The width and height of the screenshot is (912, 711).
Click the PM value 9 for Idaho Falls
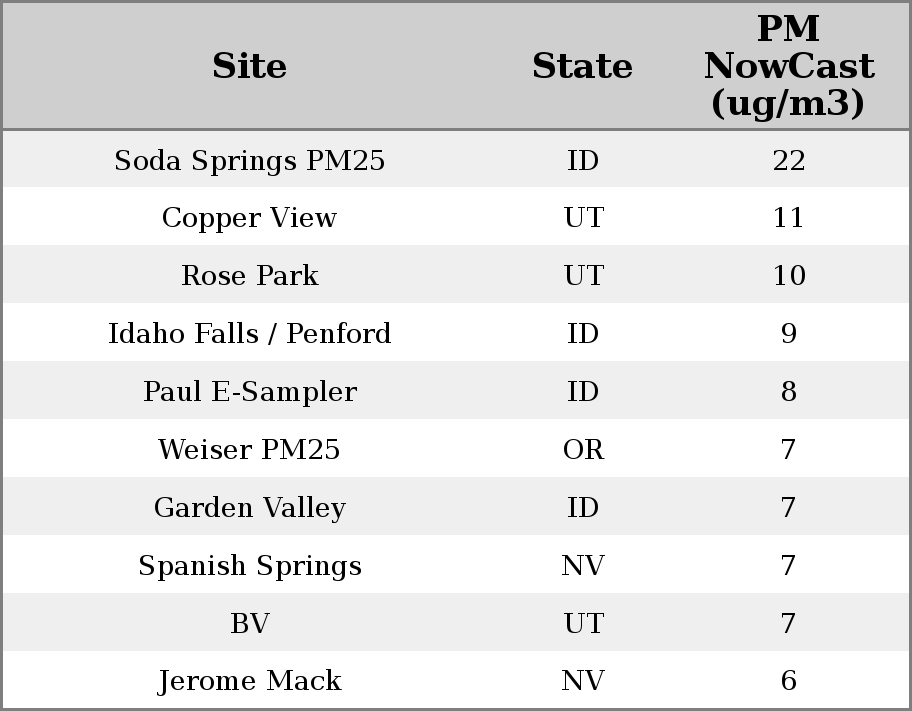coord(788,334)
